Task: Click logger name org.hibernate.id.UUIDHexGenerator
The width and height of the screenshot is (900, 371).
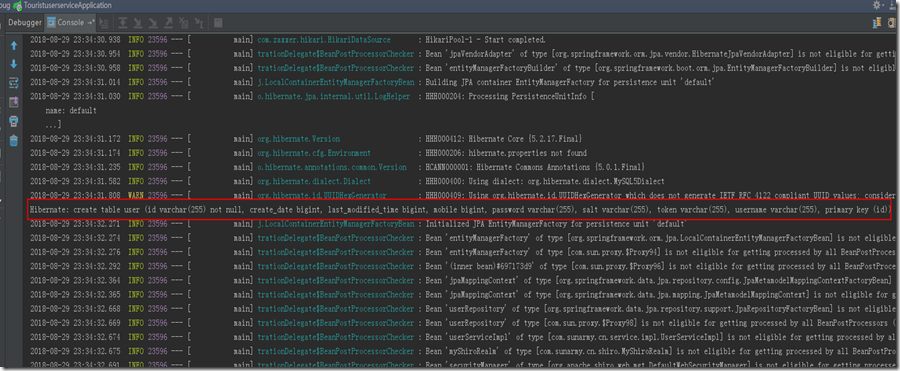Action: click(321, 195)
